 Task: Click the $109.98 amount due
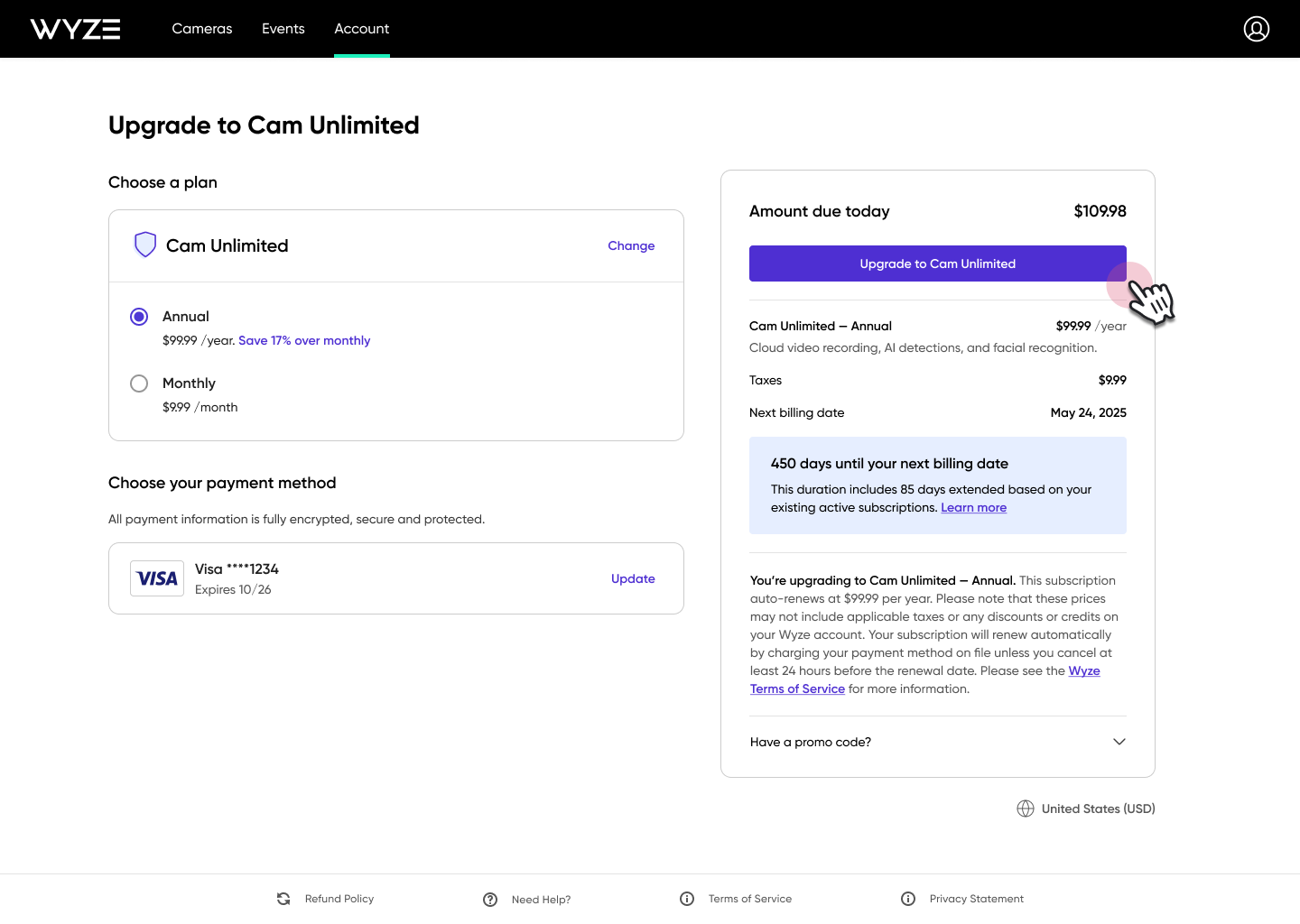pyautogui.click(x=1100, y=211)
